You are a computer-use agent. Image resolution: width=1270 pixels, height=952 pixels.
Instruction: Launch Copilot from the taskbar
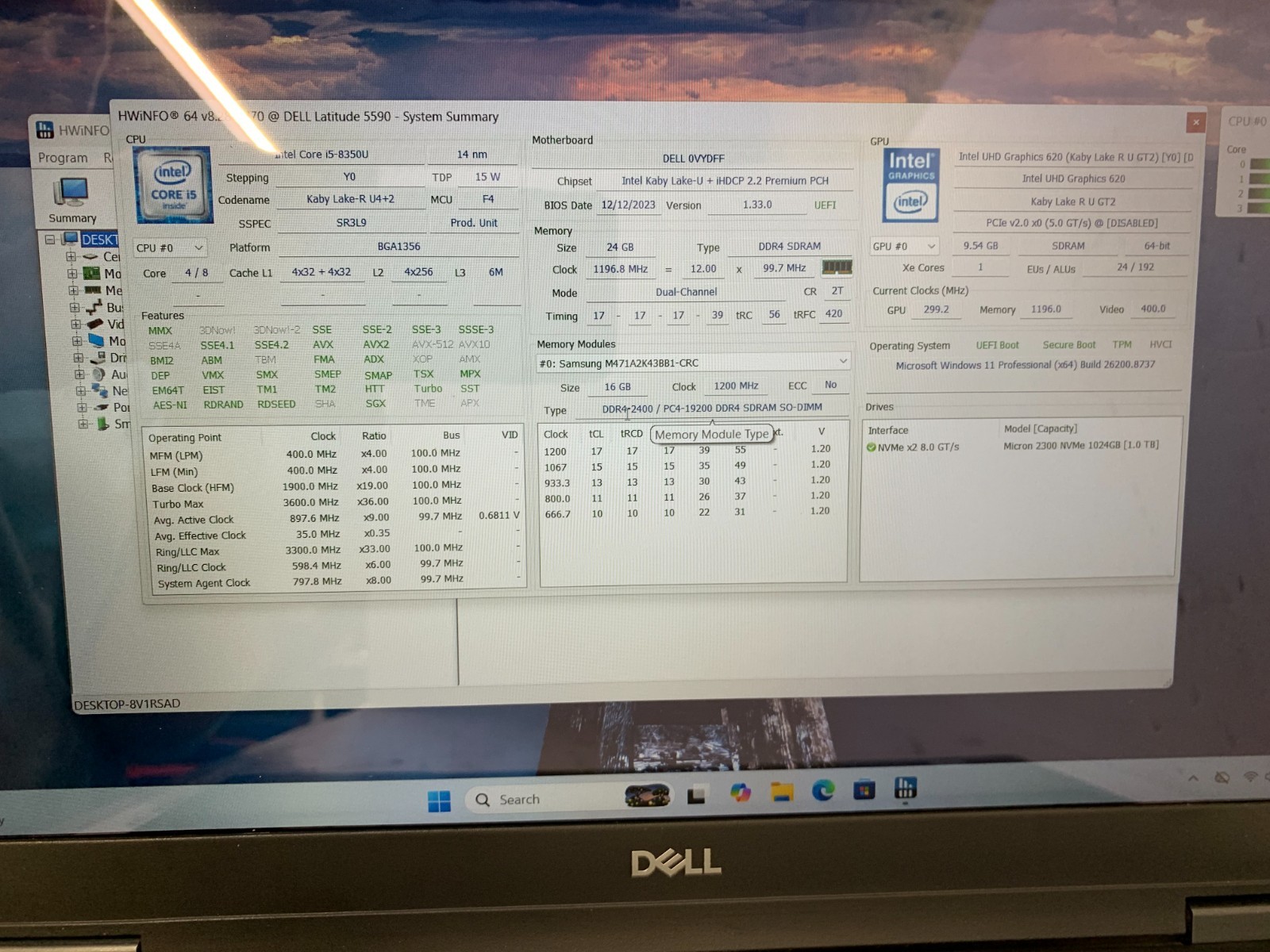[740, 792]
